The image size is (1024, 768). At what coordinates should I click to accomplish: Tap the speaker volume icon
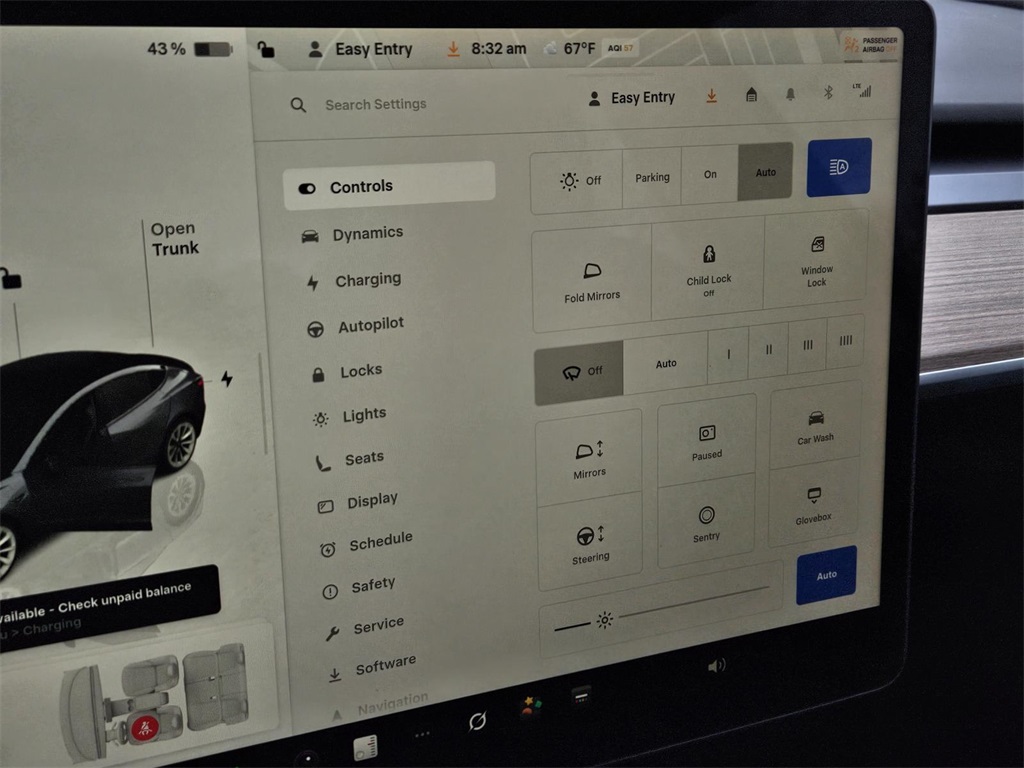[x=718, y=664]
